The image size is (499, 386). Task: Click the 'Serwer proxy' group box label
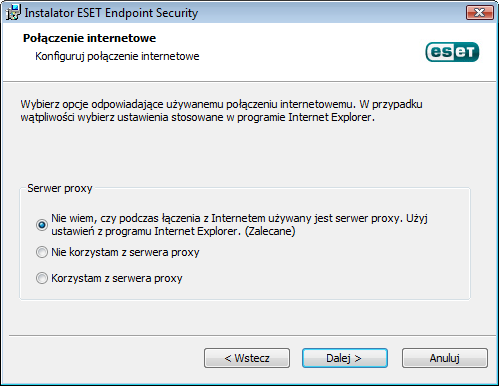(x=60, y=188)
